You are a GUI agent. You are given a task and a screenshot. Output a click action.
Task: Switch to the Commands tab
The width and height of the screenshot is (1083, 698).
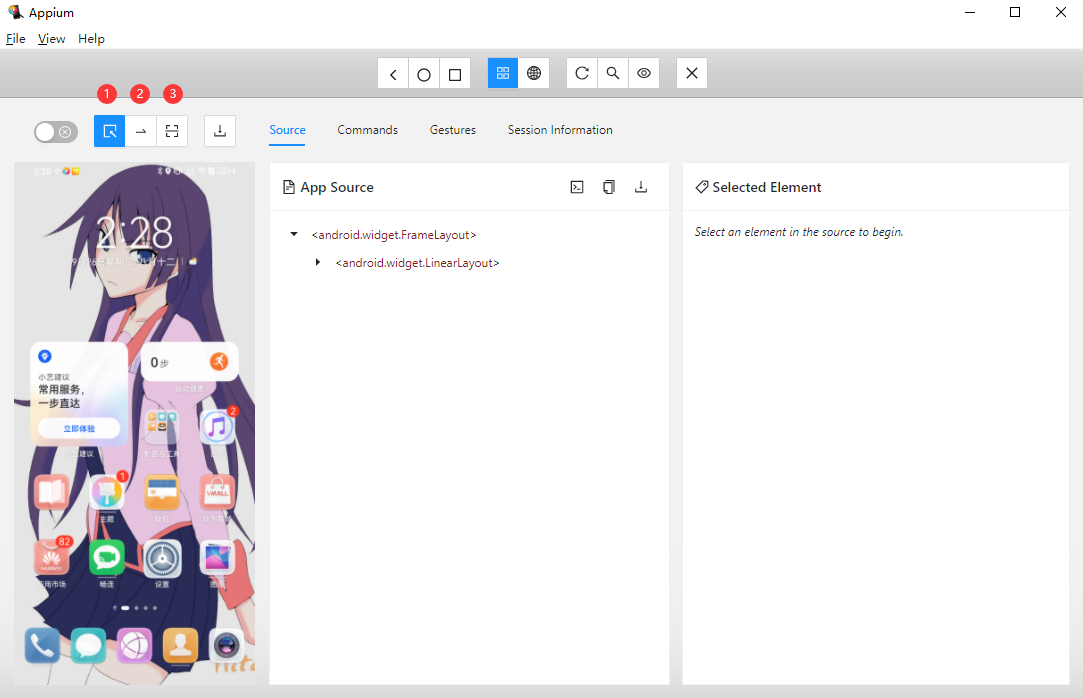[x=367, y=130]
